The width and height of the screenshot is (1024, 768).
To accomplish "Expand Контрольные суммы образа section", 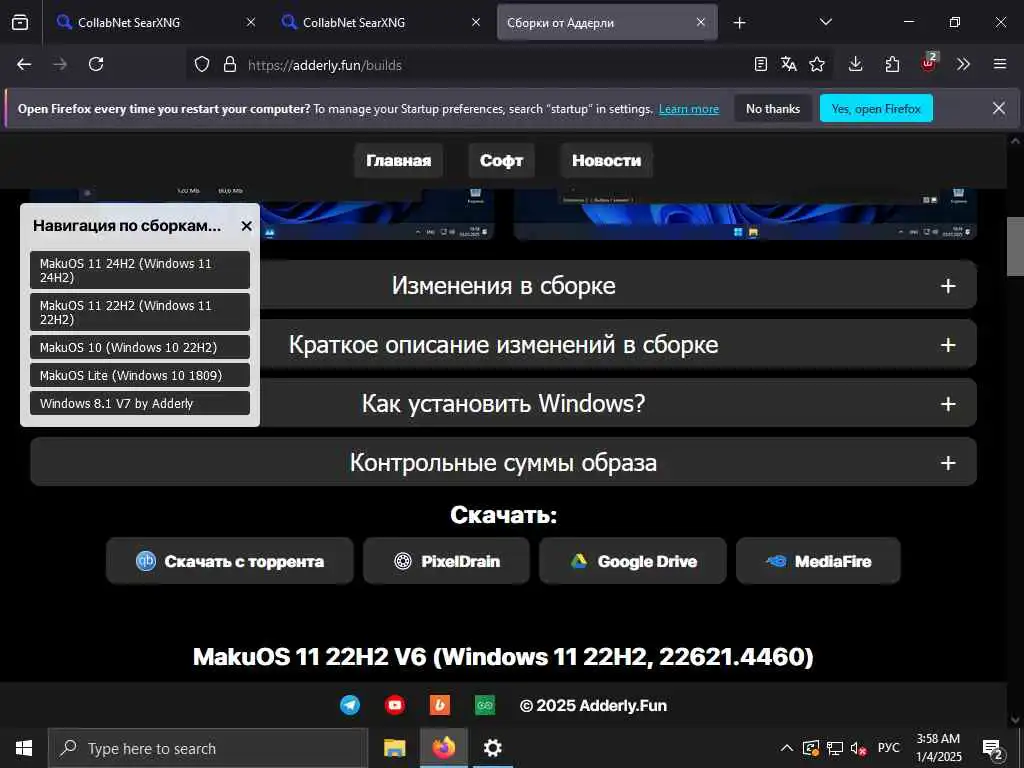I will click(x=503, y=462).
